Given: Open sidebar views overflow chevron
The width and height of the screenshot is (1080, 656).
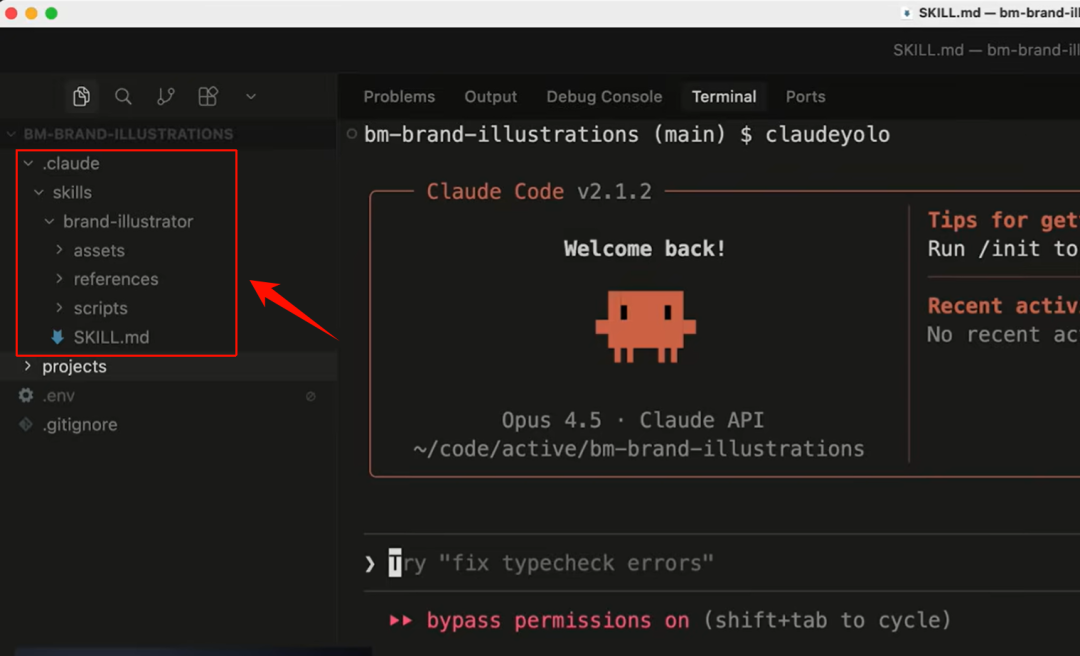Looking at the screenshot, I should pyautogui.click(x=251, y=96).
